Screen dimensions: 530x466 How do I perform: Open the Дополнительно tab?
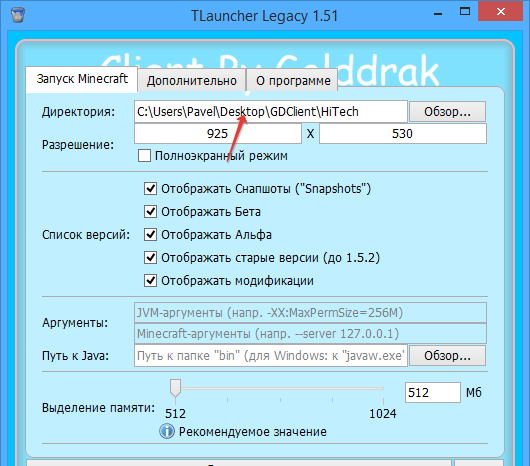[192, 80]
